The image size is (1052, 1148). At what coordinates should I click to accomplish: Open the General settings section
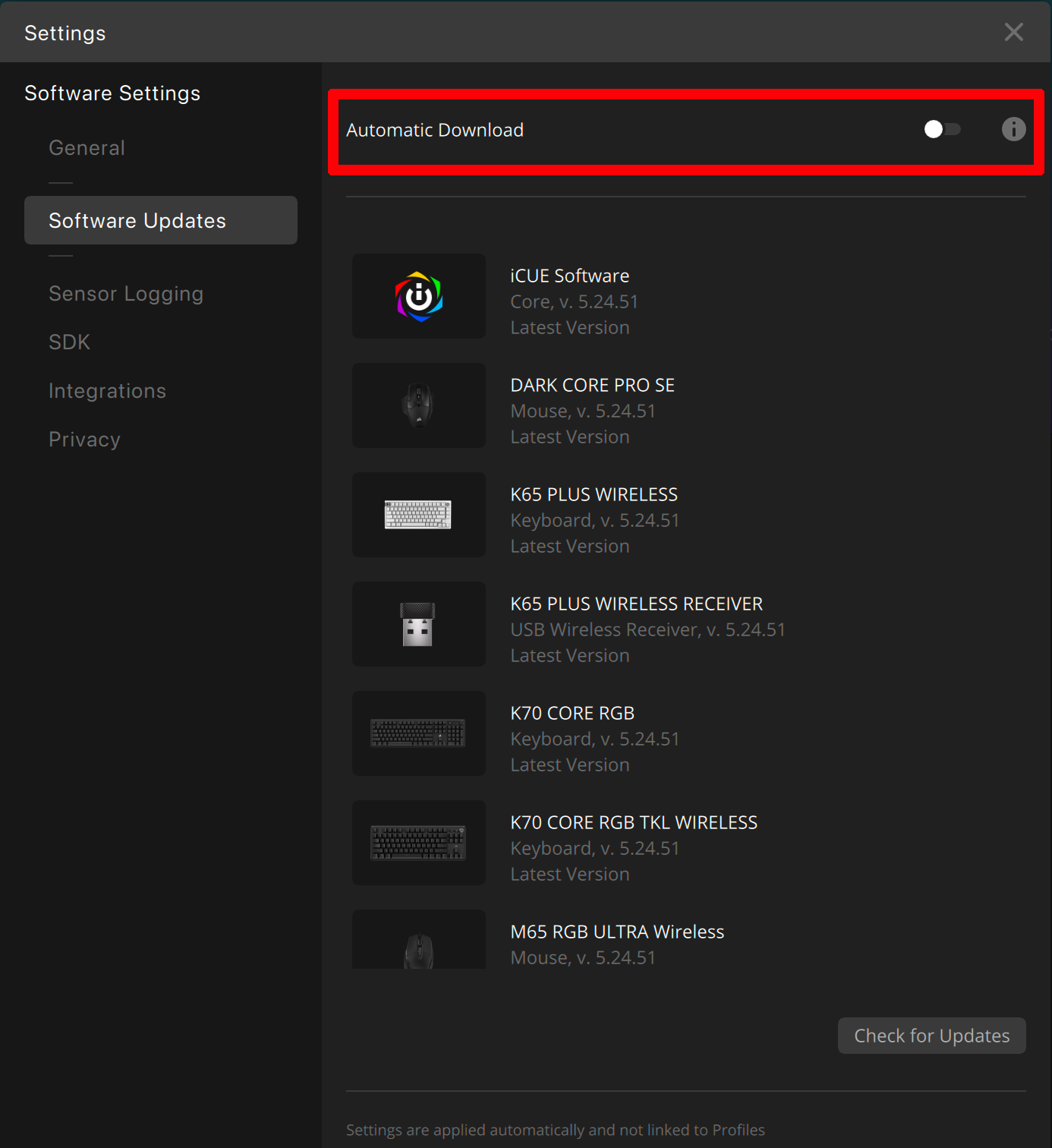(x=87, y=148)
